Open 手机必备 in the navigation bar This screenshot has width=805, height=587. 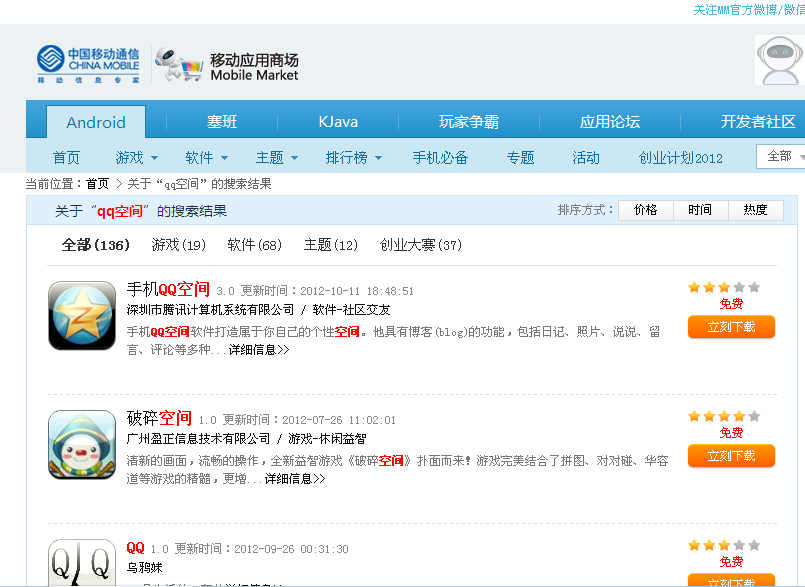(x=440, y=158)
